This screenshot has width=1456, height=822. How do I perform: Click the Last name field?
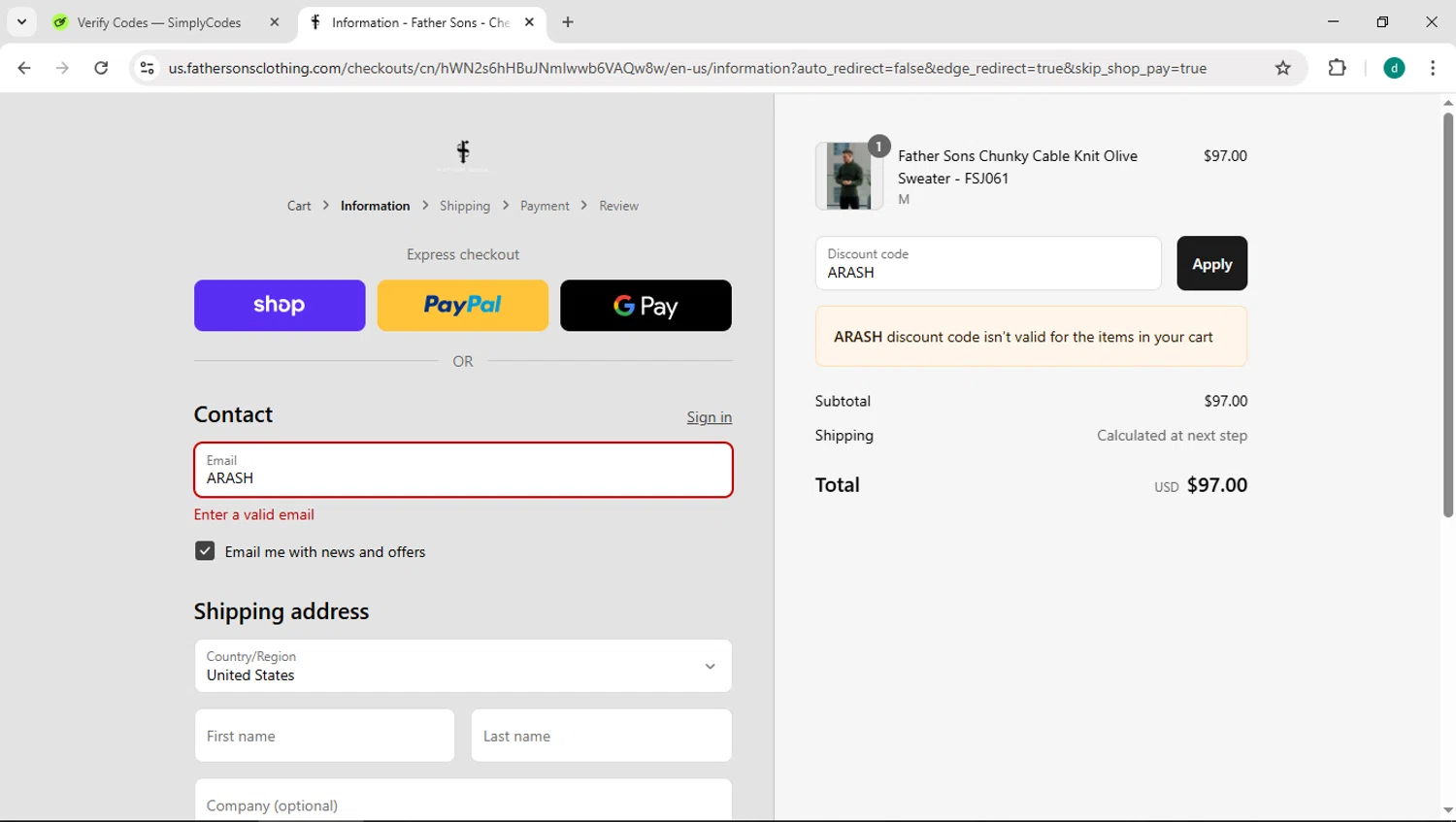602,736
